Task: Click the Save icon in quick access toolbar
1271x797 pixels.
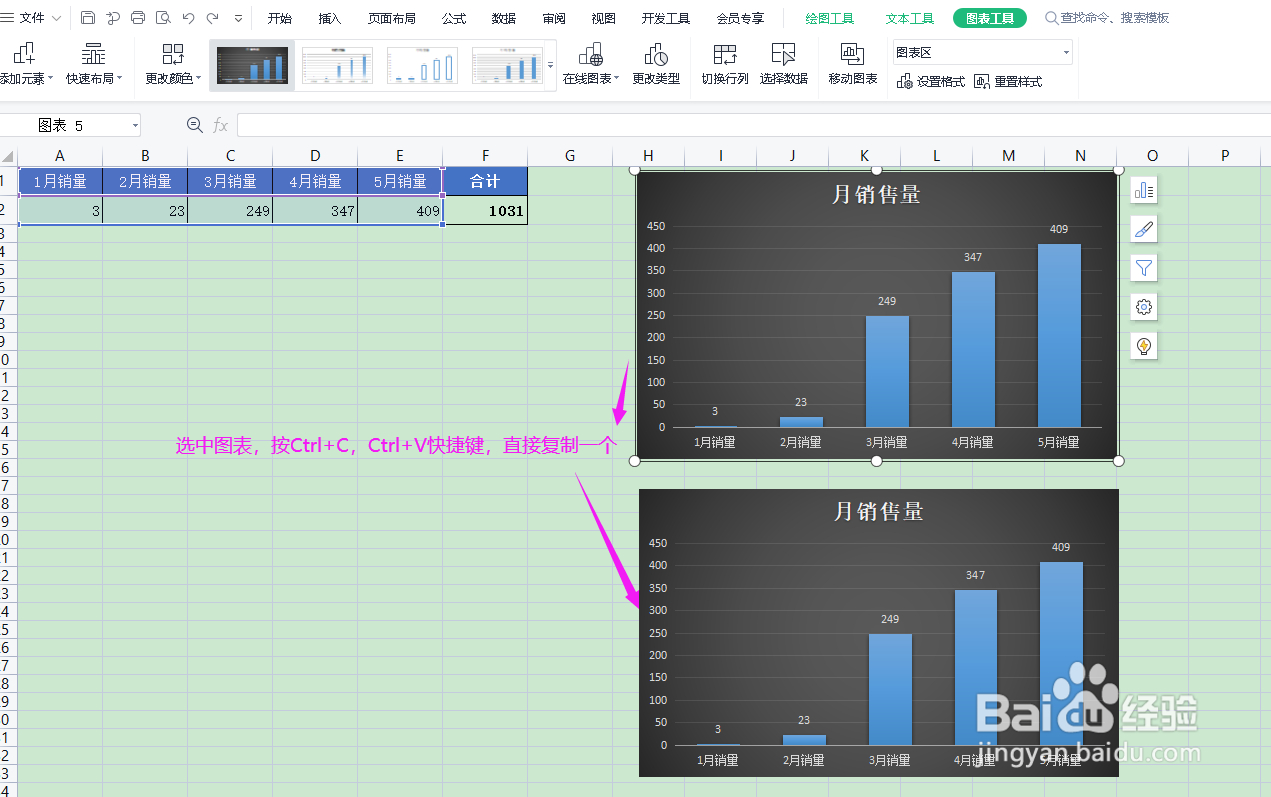Action: pos(88,18)
